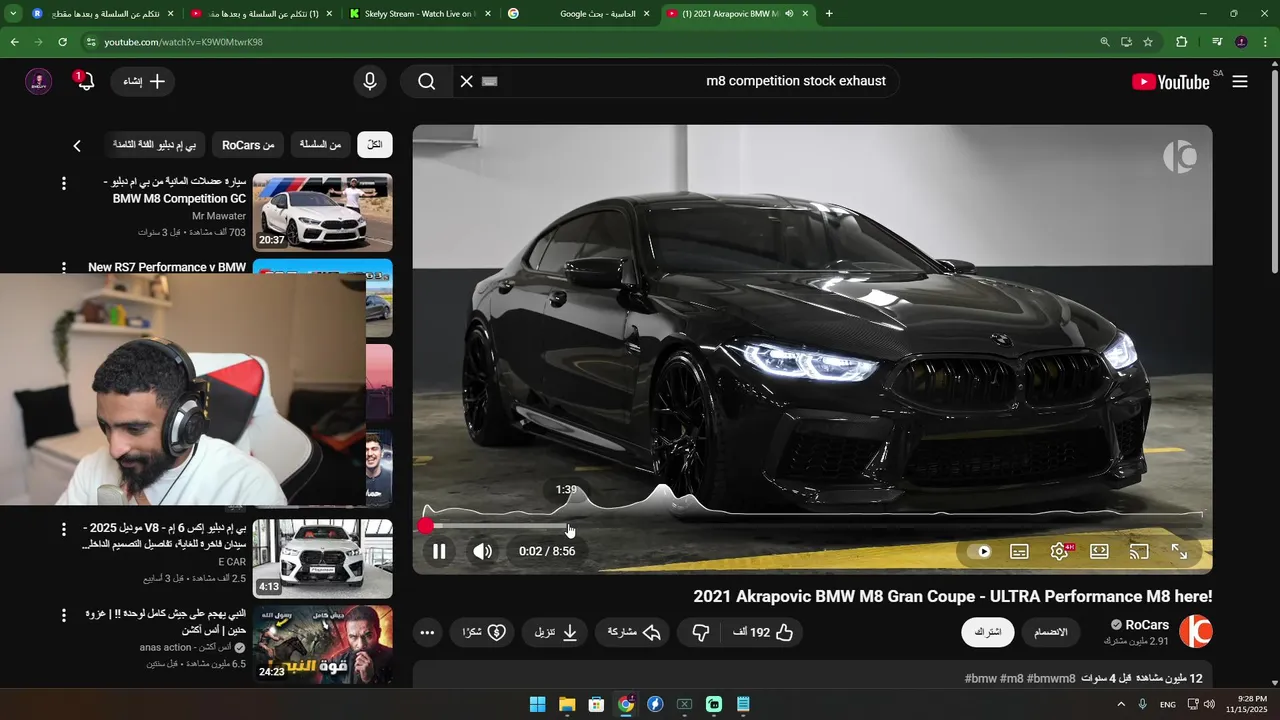Start voice search with the microphone
Viewport: 1280px width, 720px height.
coord(370,81)
